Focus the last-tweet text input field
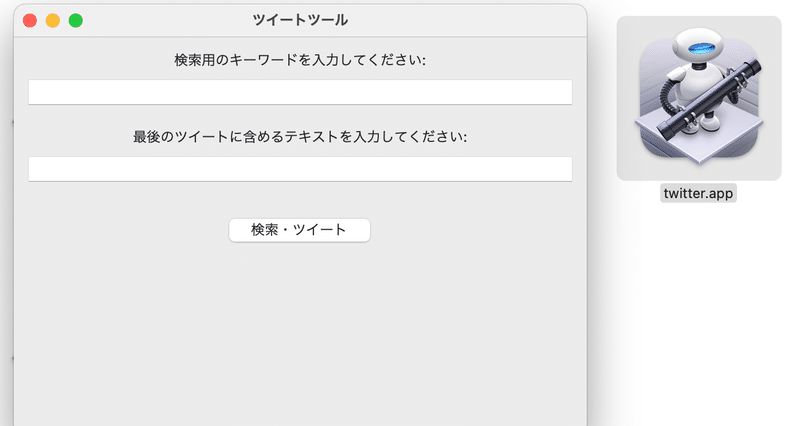 pyautogui.click(x=300, y=169)
